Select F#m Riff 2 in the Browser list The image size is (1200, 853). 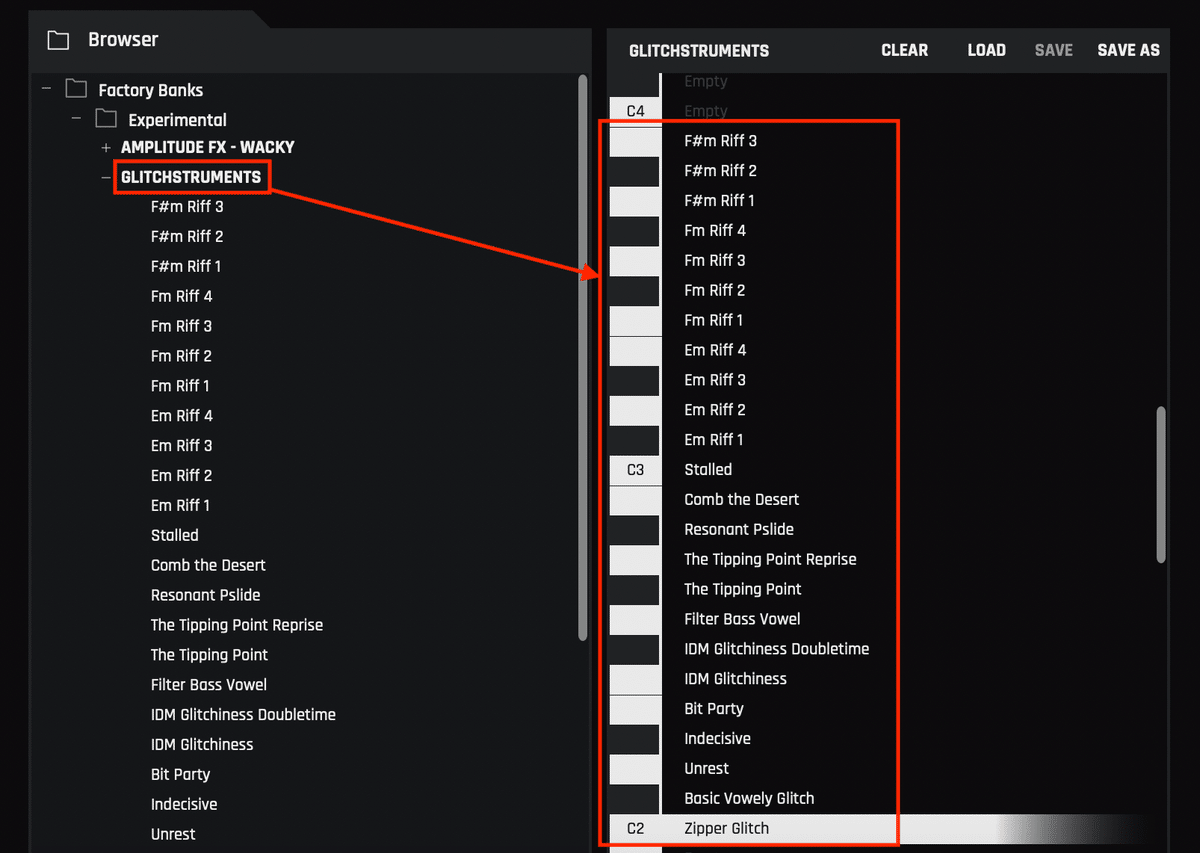(x=187, y=237)
